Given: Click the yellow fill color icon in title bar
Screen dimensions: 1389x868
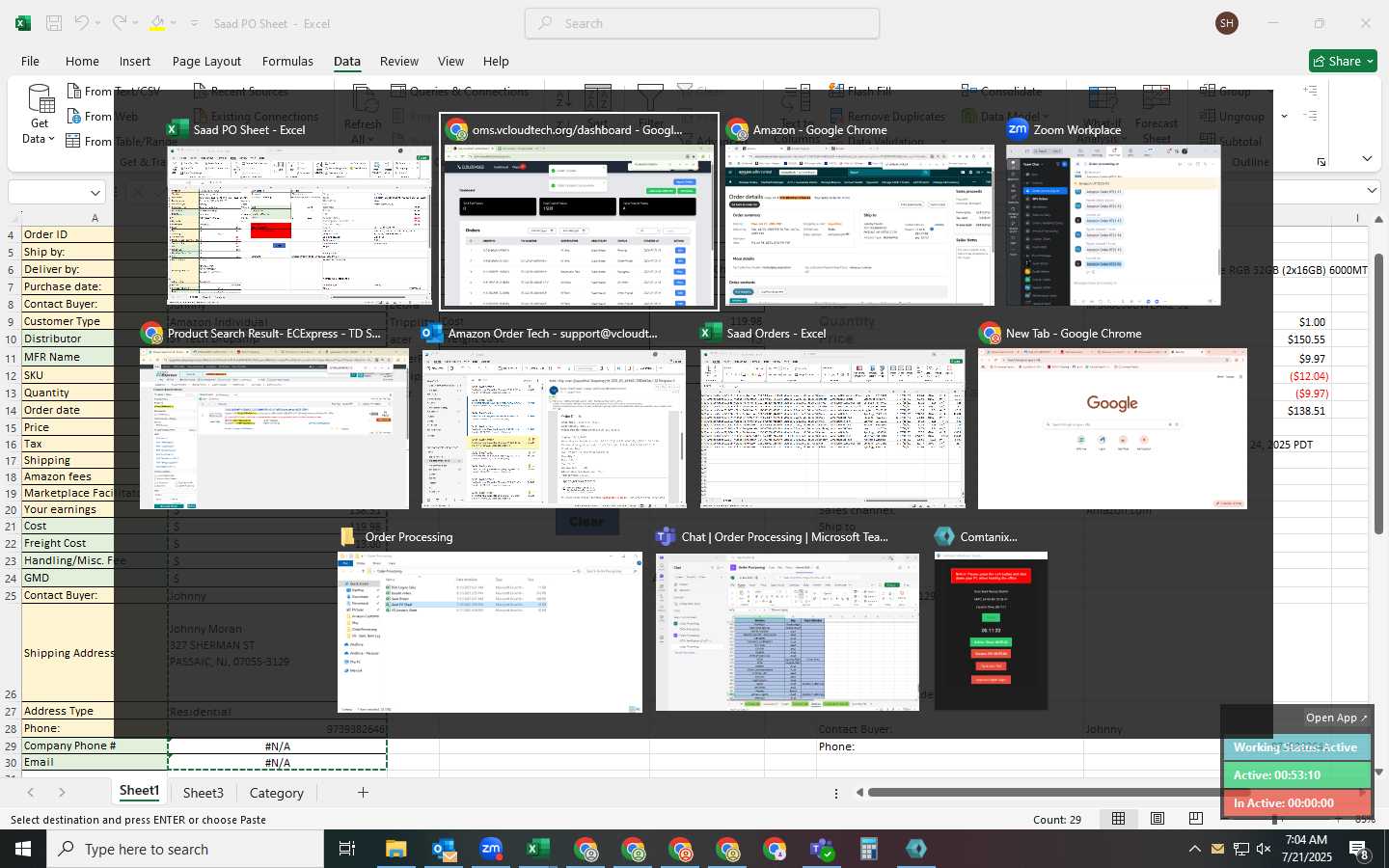Looking at the screenshot, I should (x=157, y=23).
